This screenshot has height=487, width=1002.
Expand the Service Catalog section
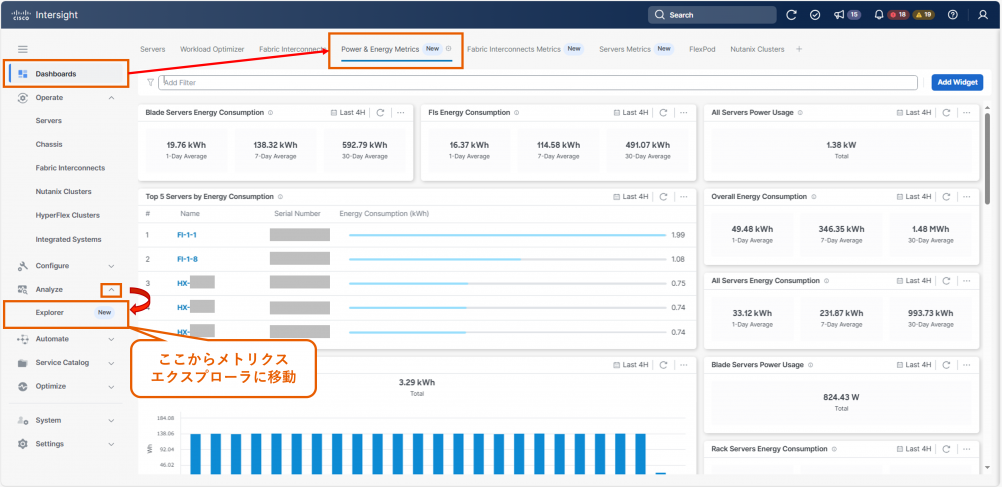pos(111,362)
